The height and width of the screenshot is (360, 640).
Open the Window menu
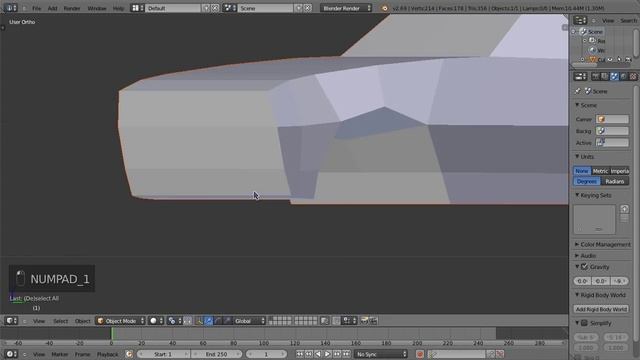click(97, 8)
